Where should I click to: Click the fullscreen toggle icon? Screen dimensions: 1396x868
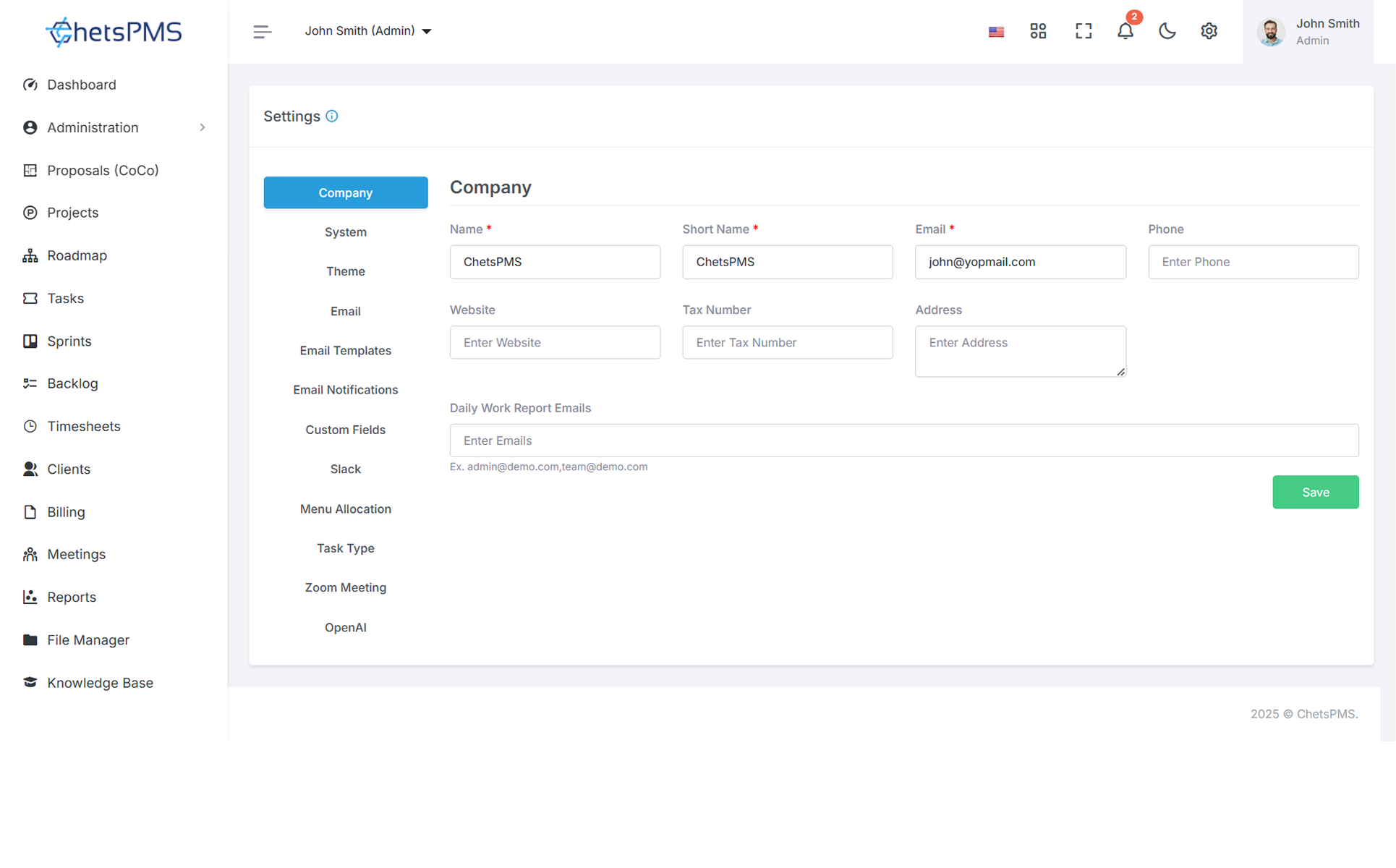pos(1083,31)
